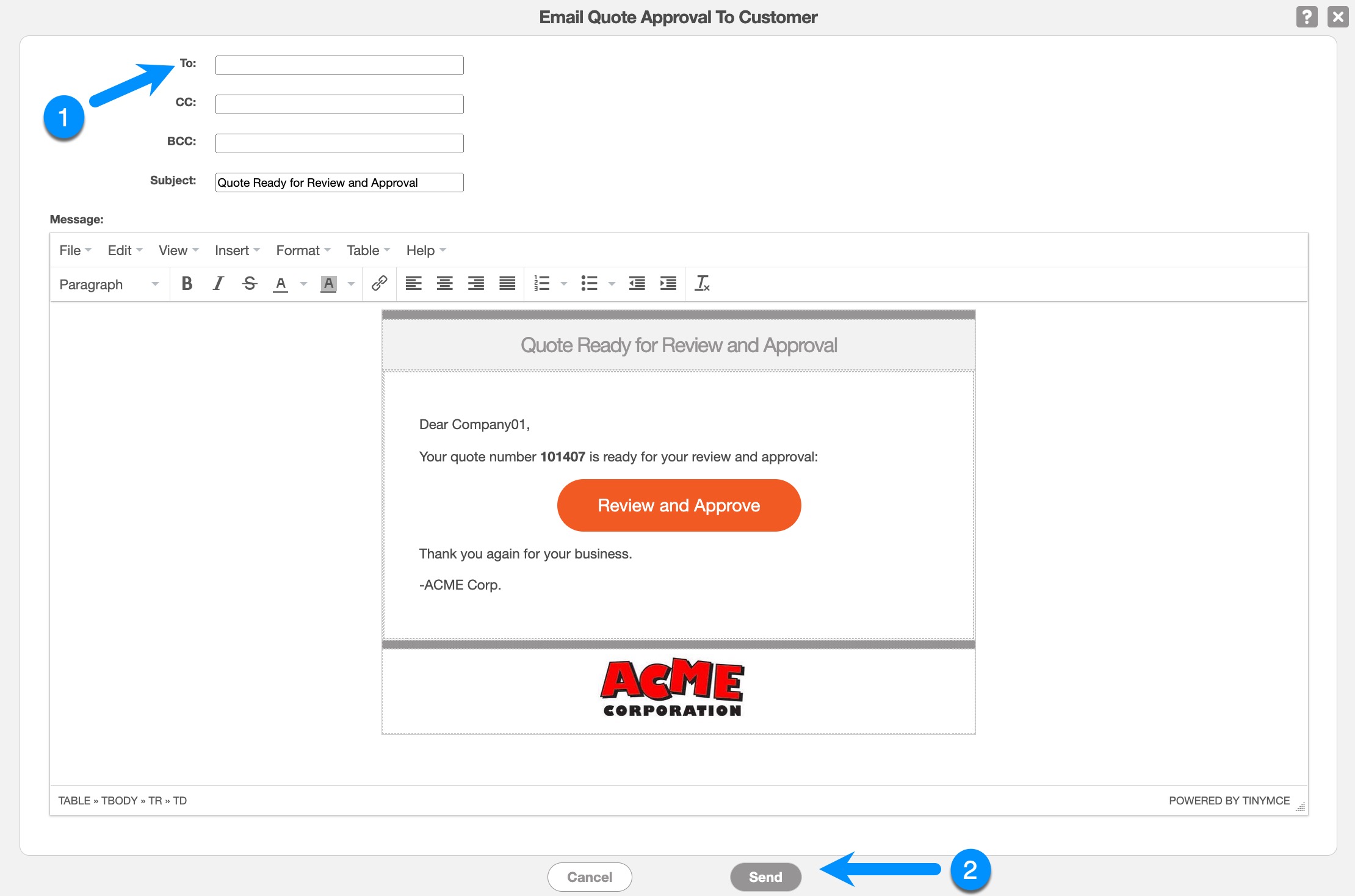Click the Cancel button
Viewport: 1355px width, 896px height.
click(x=589, y=877)
